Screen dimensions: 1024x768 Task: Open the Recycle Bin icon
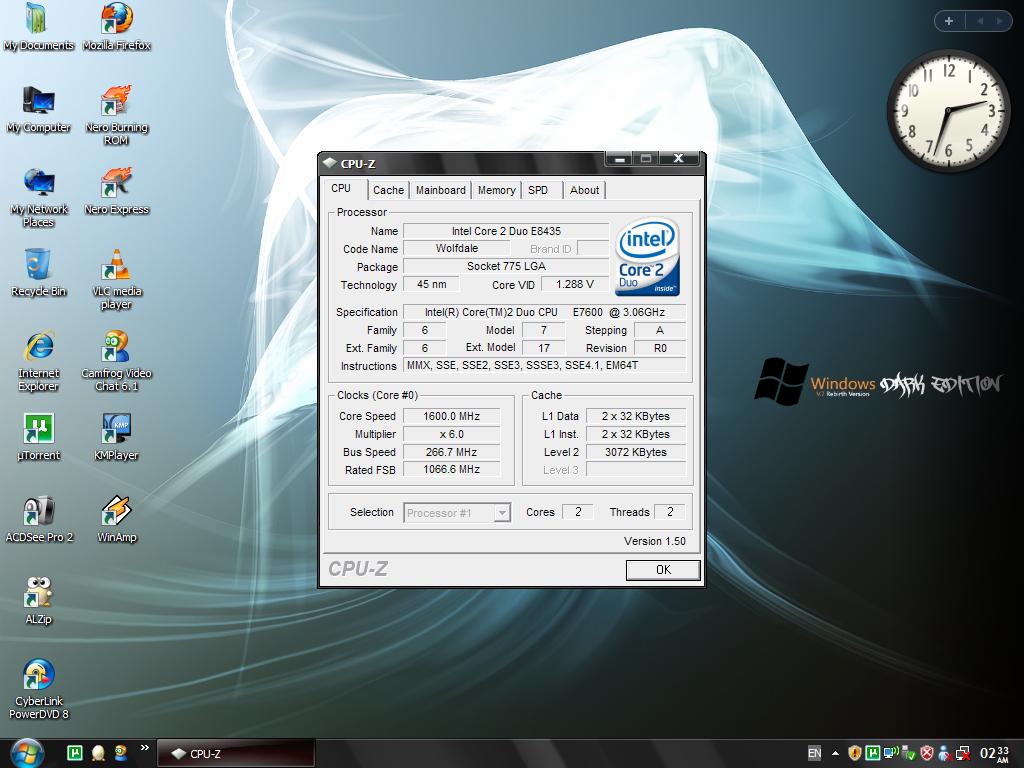pos(38,266)
